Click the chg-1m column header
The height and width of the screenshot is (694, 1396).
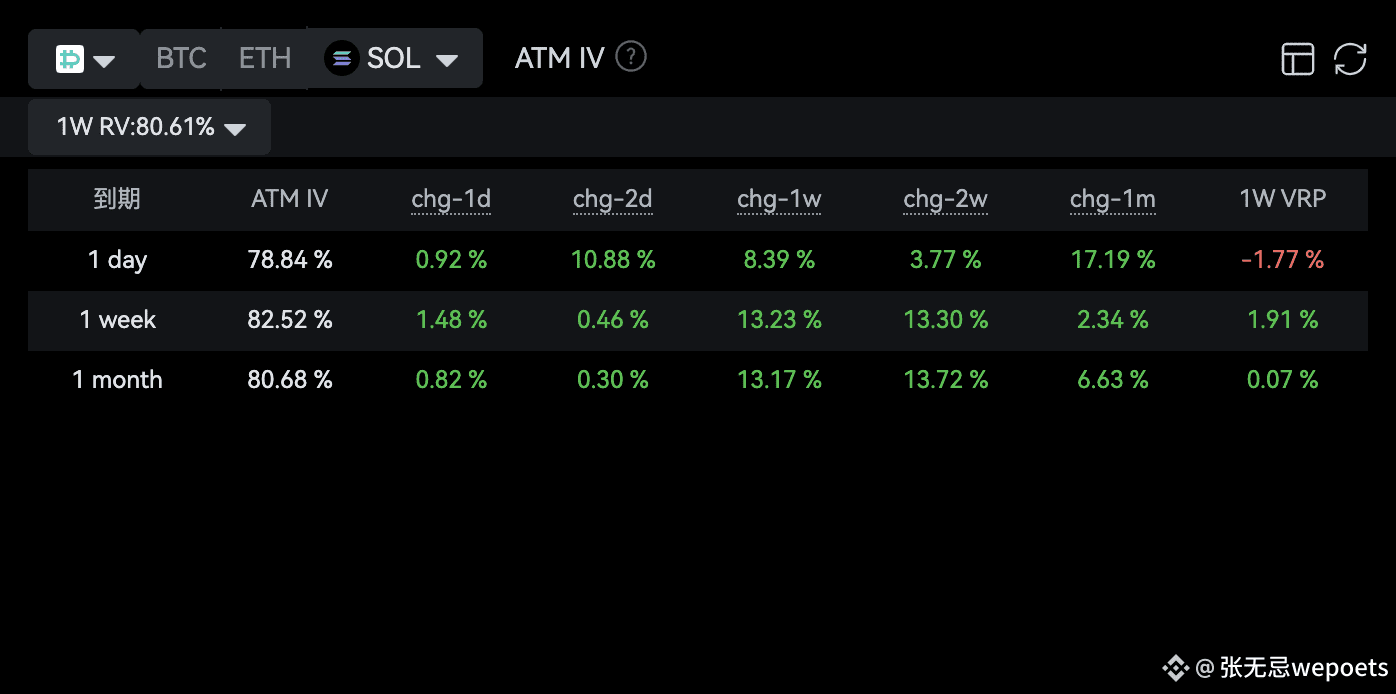(1113, 199)
